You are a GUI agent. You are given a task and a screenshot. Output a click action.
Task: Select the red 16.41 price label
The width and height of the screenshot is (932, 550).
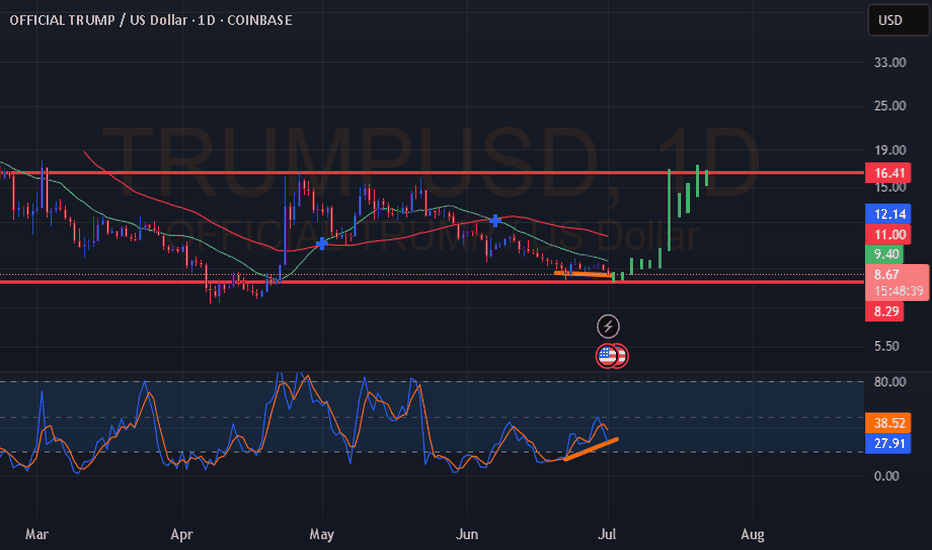click(889, 173)
